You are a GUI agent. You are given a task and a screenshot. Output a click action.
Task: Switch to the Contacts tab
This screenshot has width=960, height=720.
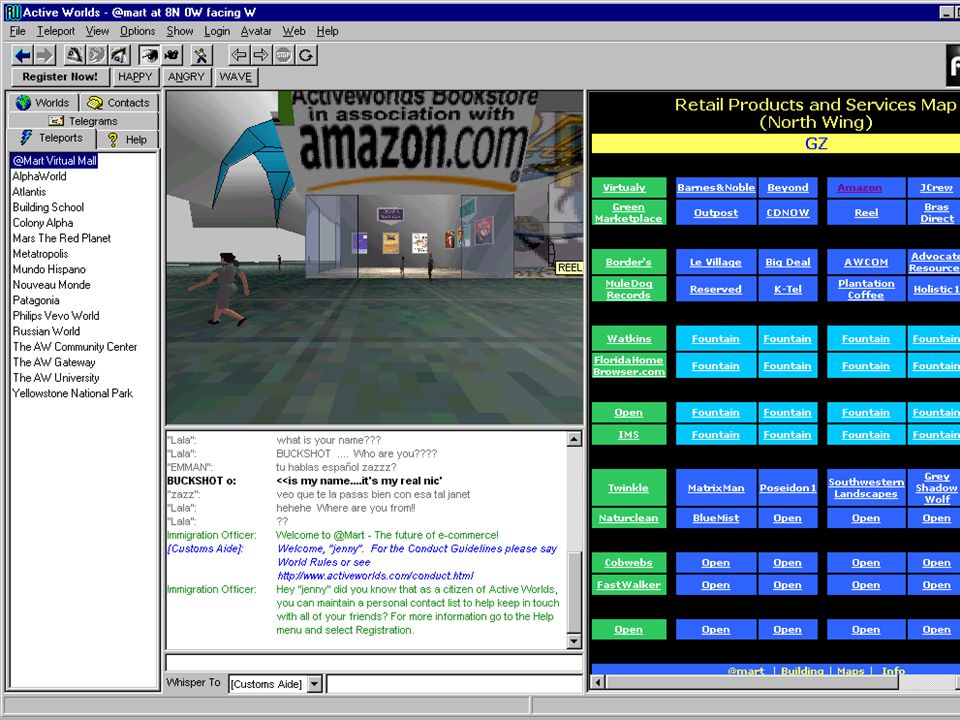(x=119, y=103)
